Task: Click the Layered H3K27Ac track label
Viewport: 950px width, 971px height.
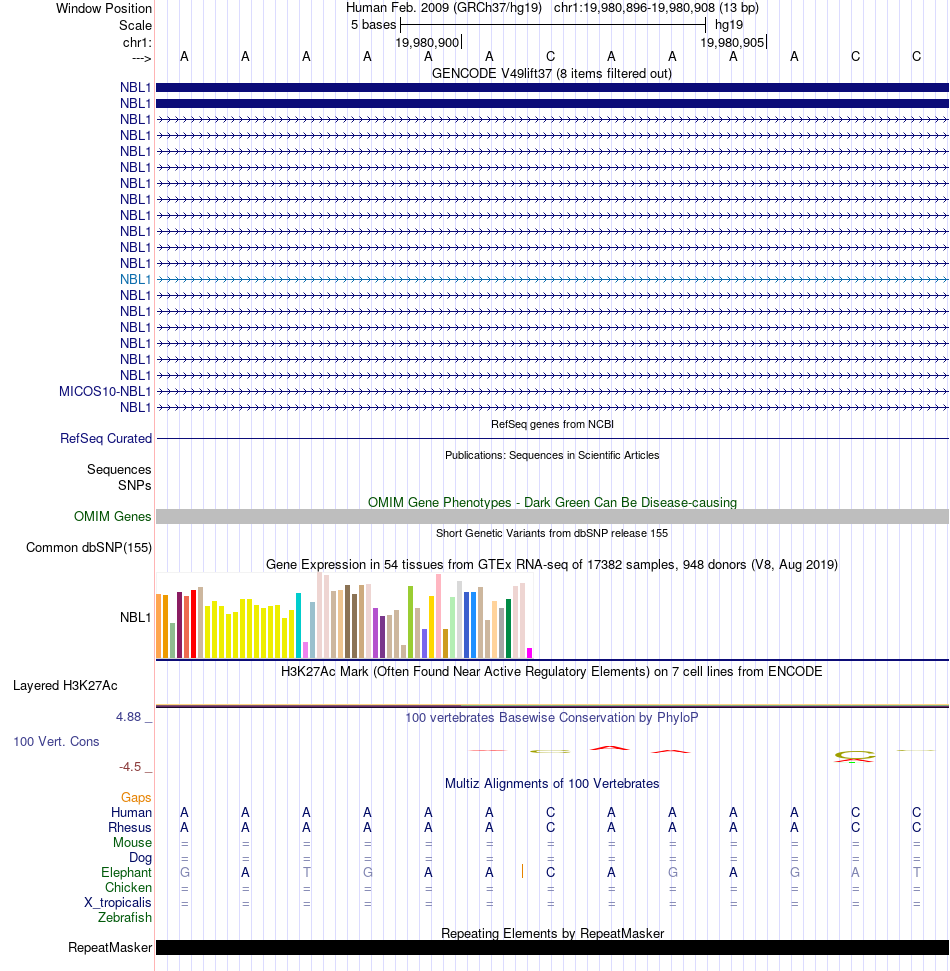Action: pyautogui.click(x=65, y=686)
